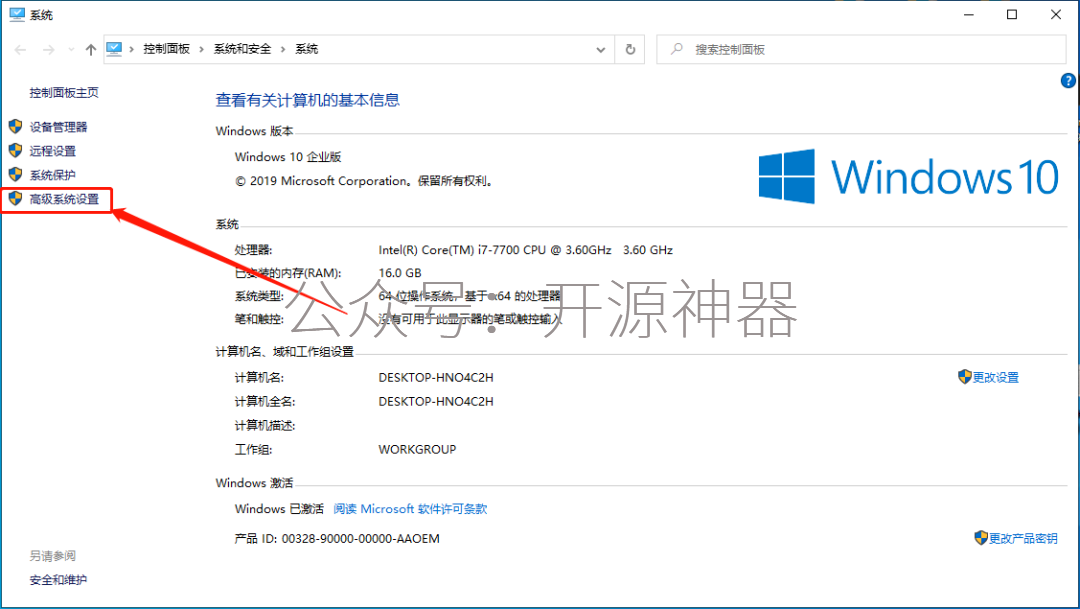The image size is (1080, 609).
Task: Close the 系统 window
Action: 1056,14
